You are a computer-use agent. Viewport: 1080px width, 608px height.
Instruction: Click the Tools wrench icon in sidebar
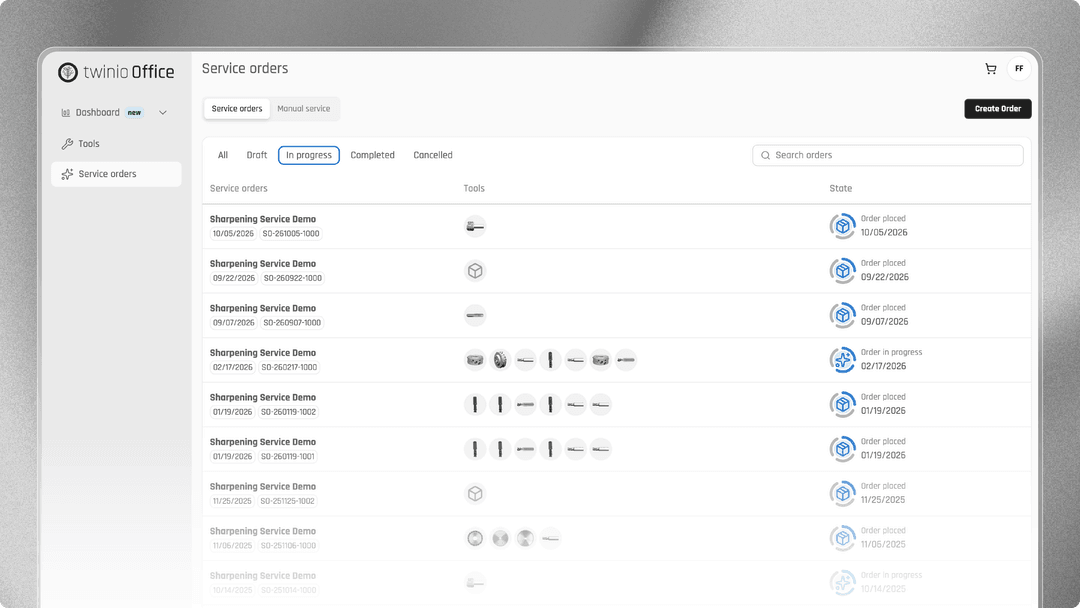click(67, 144)
